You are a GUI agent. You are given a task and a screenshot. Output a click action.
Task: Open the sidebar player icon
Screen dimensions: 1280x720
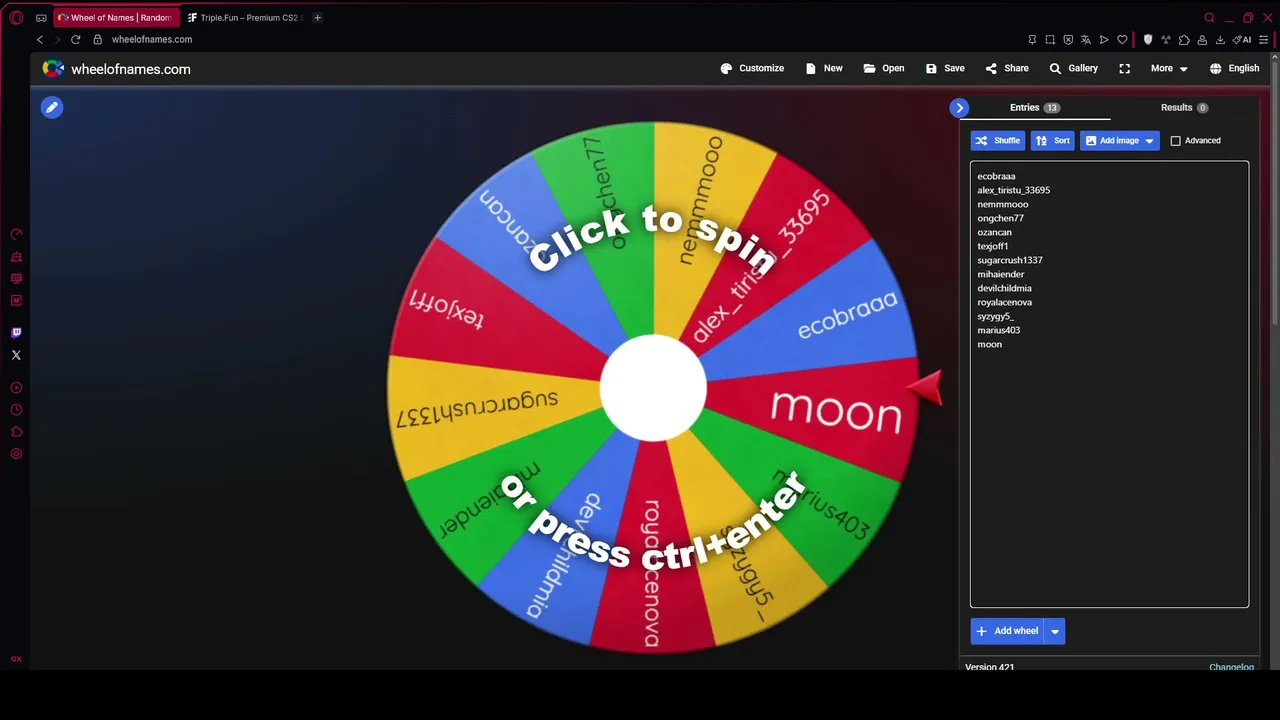click(16, 388)
